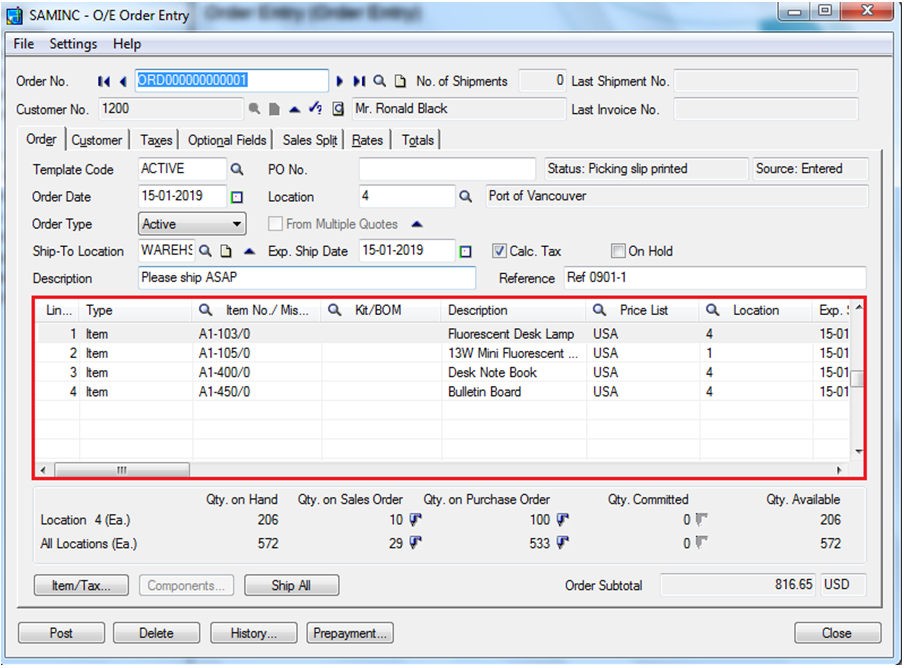
Task: Expand the Ship-To Location zoom arrow
Action: tap(249, 251)
